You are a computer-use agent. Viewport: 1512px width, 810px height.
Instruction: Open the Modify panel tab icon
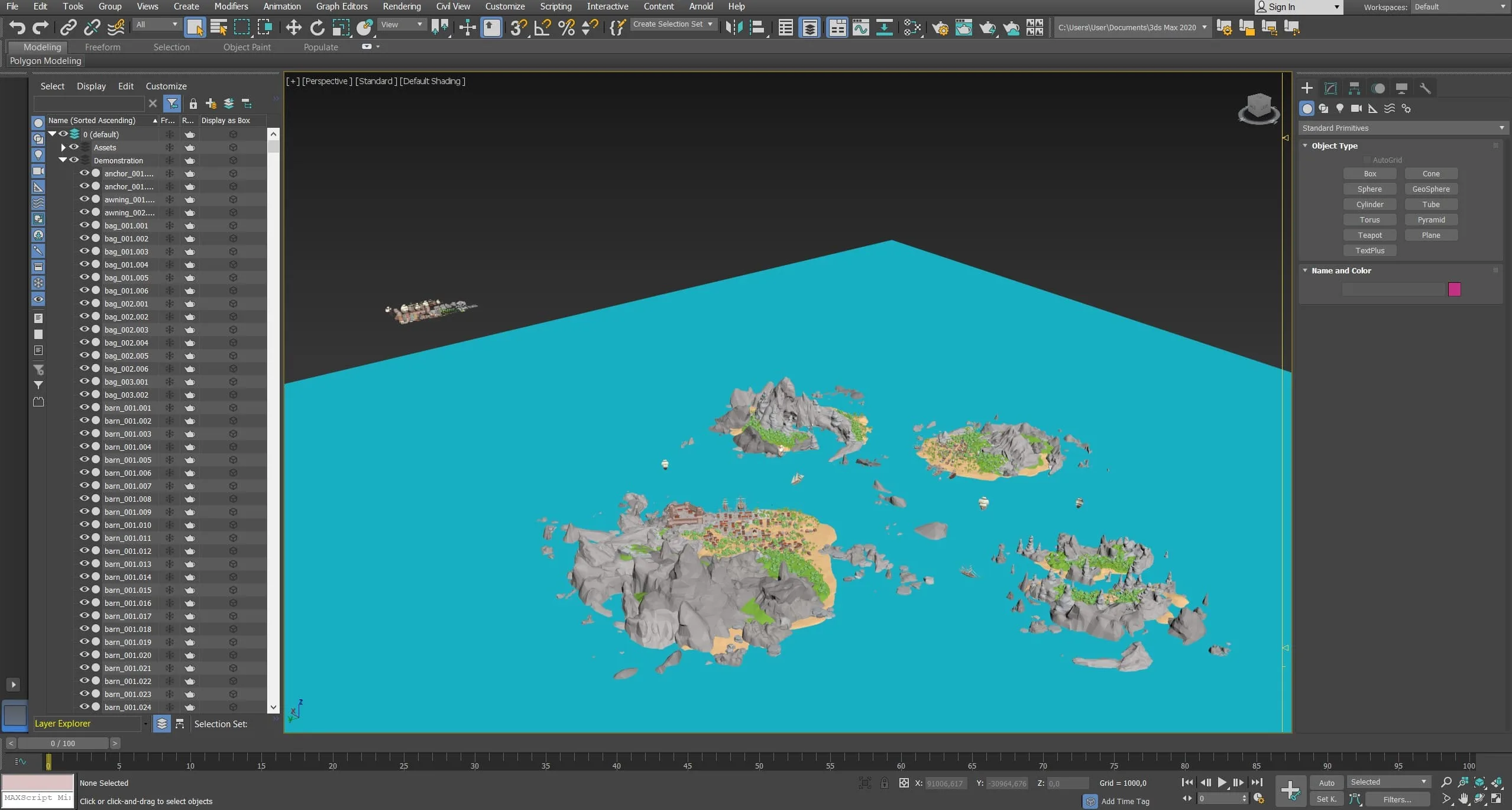click(x=1330, y=88)
